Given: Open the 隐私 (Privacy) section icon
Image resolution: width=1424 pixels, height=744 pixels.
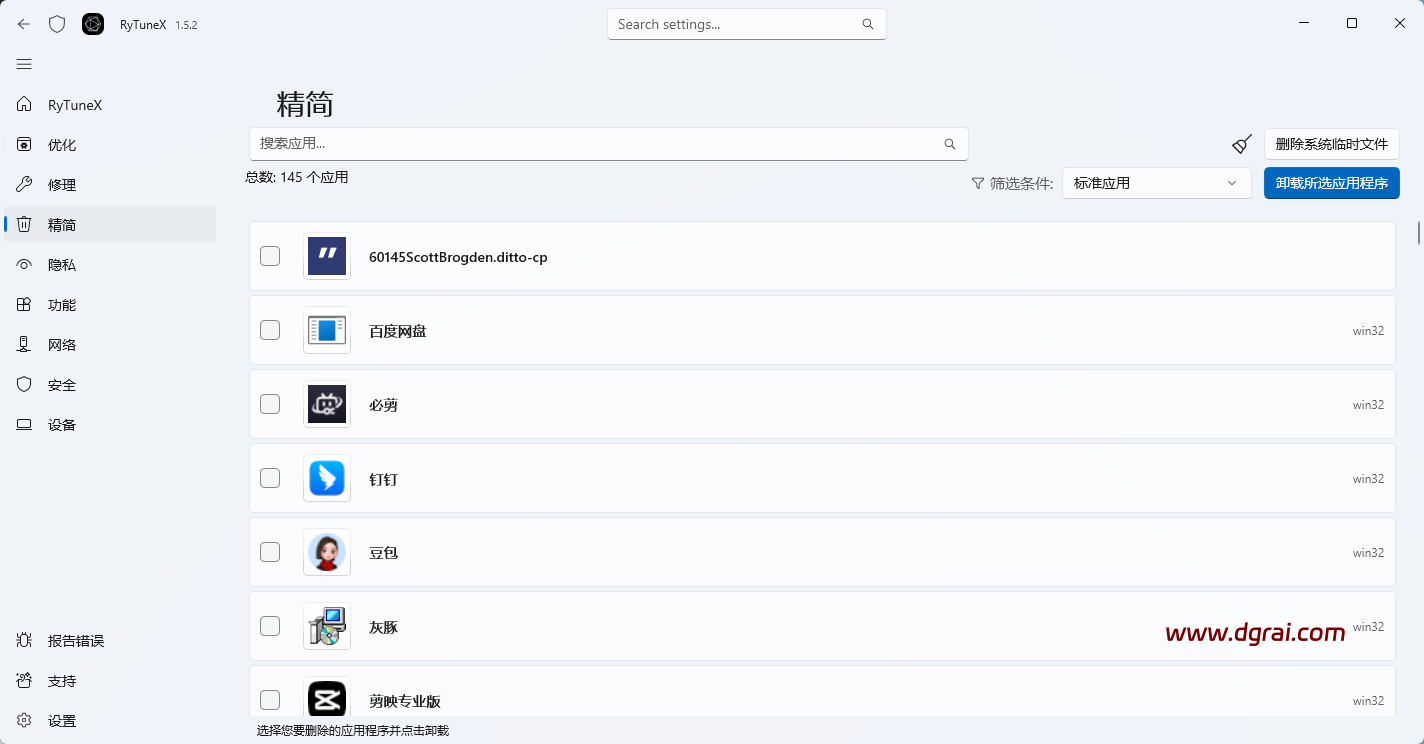Looking at the screenshot, I should (24, 264).
